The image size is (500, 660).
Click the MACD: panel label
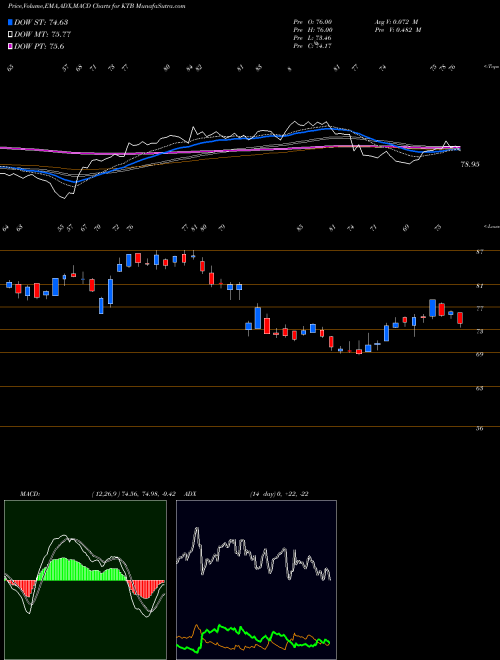(29, 494)
